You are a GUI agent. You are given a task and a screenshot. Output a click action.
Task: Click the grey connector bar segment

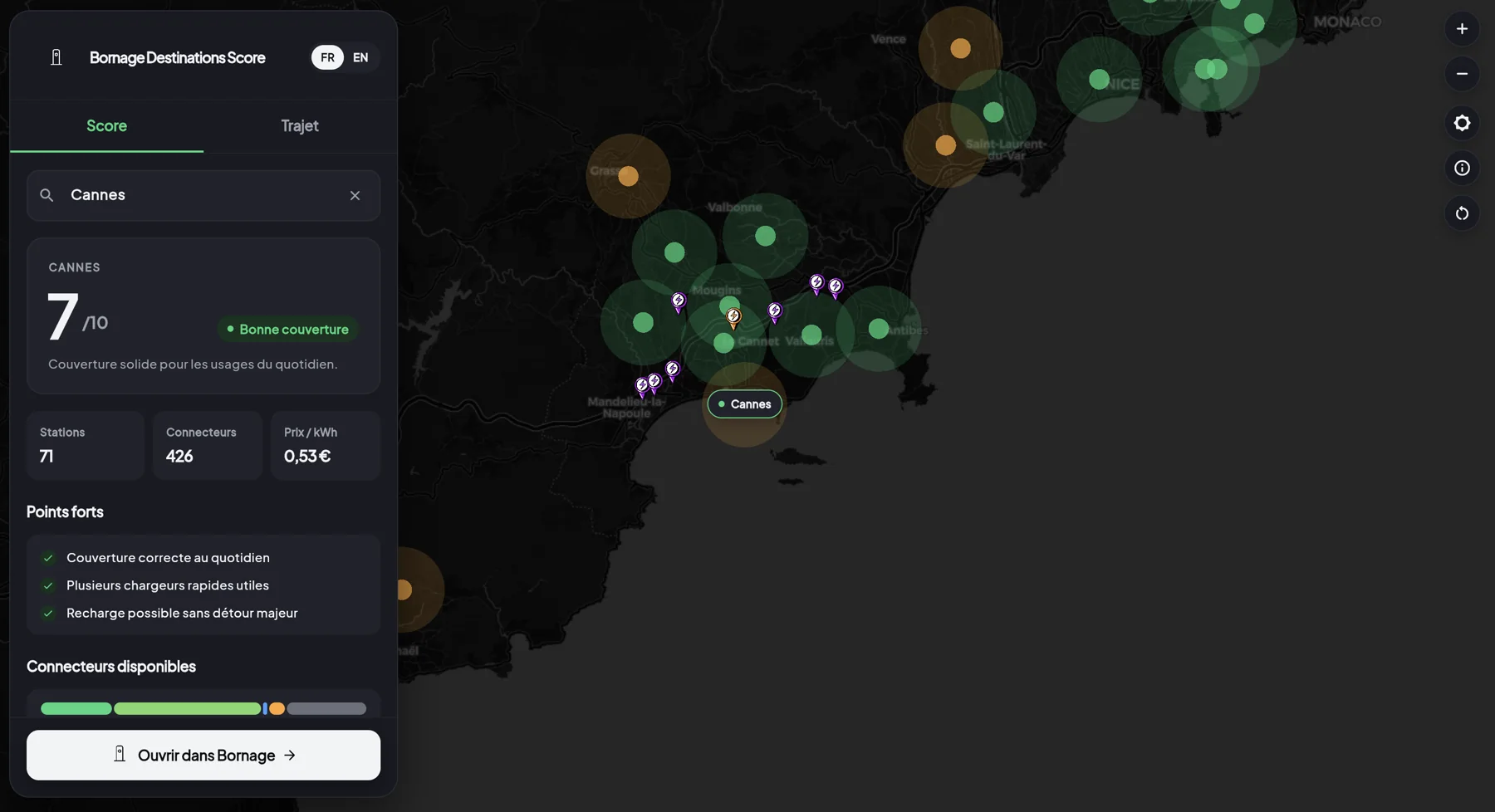tap(326, 708)
